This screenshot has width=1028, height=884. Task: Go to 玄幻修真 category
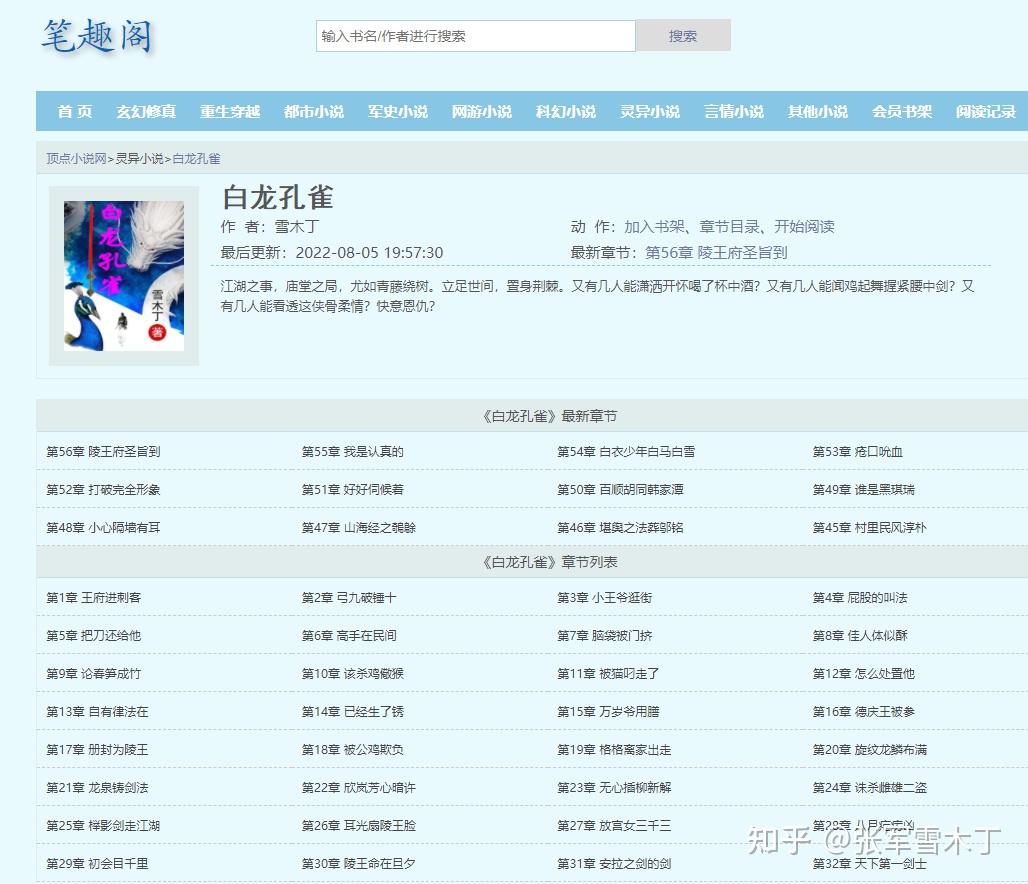(x=146, y=111)
